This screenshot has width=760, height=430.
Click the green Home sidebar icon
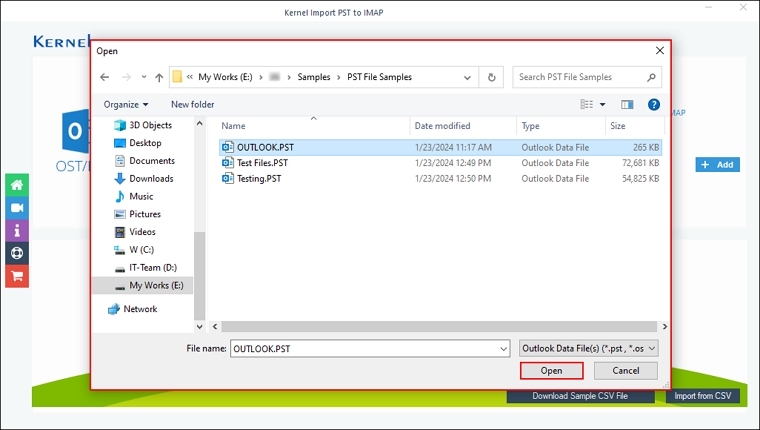17,185
